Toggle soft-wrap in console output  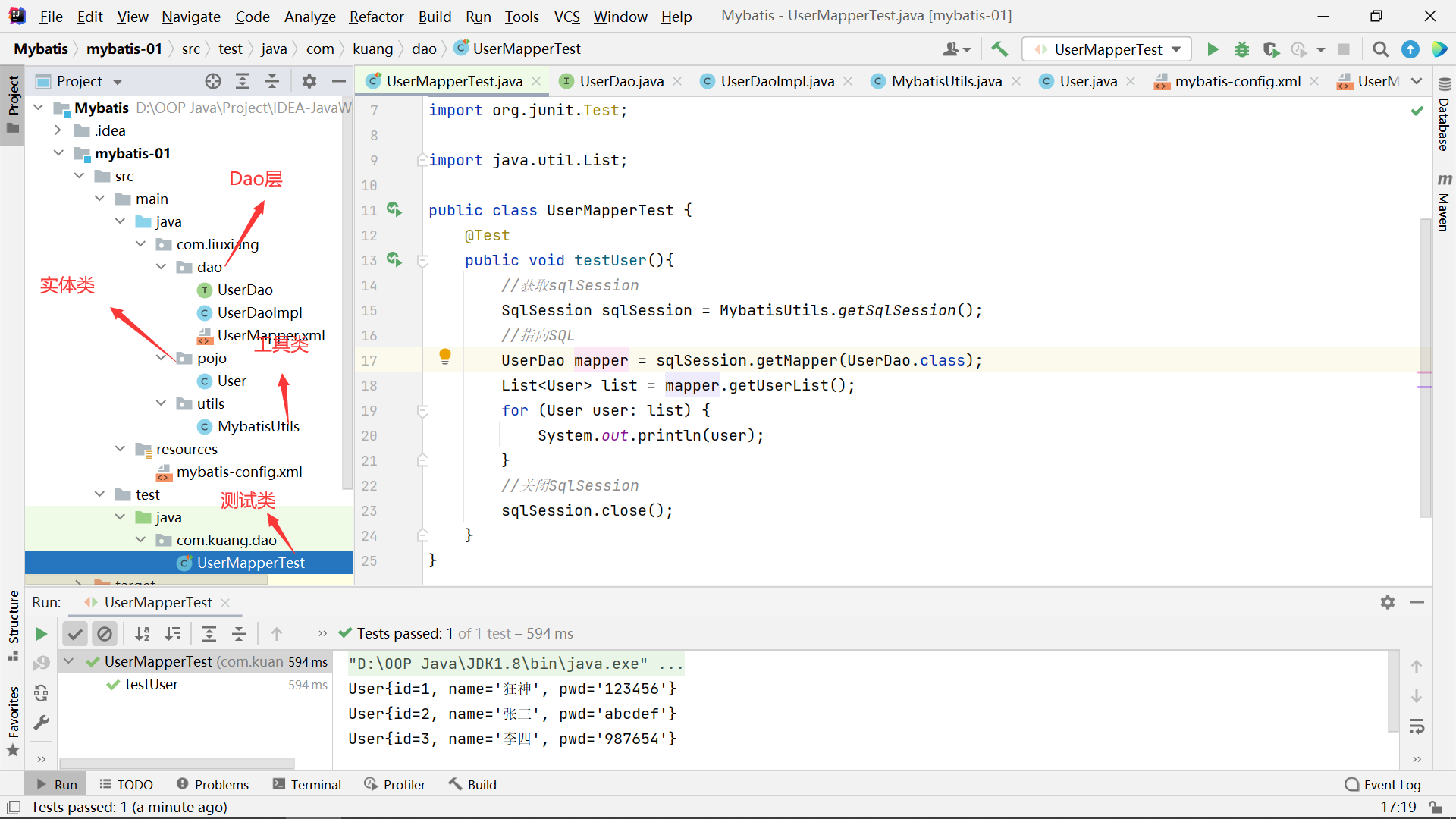[1416, 726]
